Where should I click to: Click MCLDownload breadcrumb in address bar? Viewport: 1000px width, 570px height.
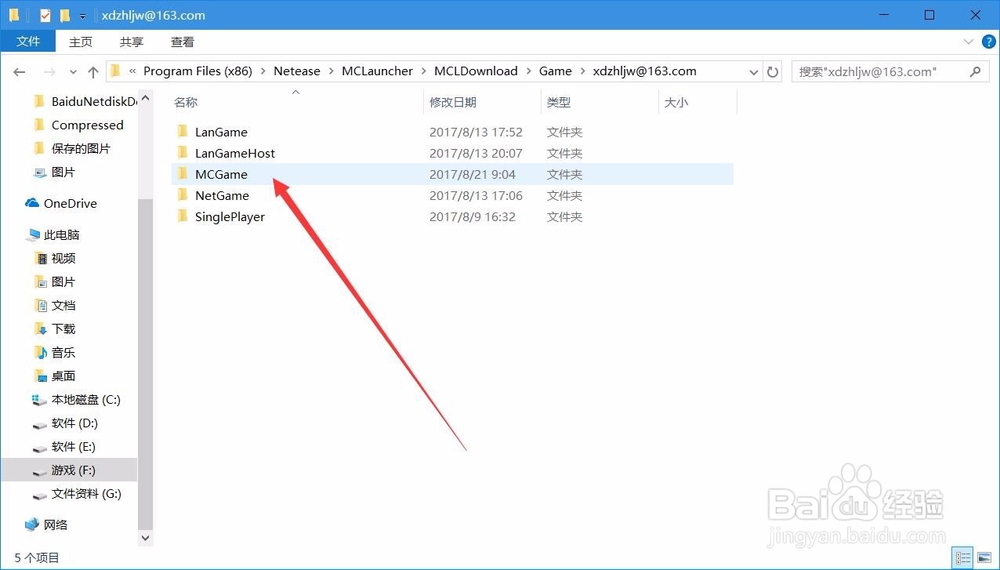coord(476,71)
